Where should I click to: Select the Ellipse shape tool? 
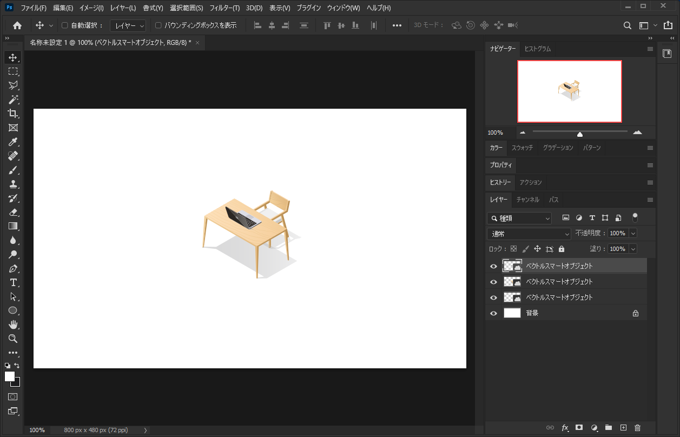pos(13,310)
